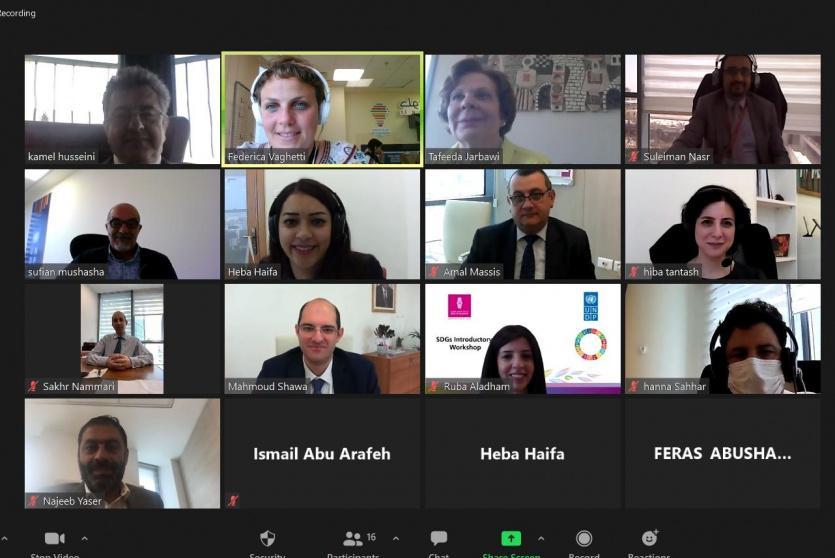The height and width of the screenshot is (558, 835).
Task: Open the Reactions smiley icon
Action: click(650, 538)
